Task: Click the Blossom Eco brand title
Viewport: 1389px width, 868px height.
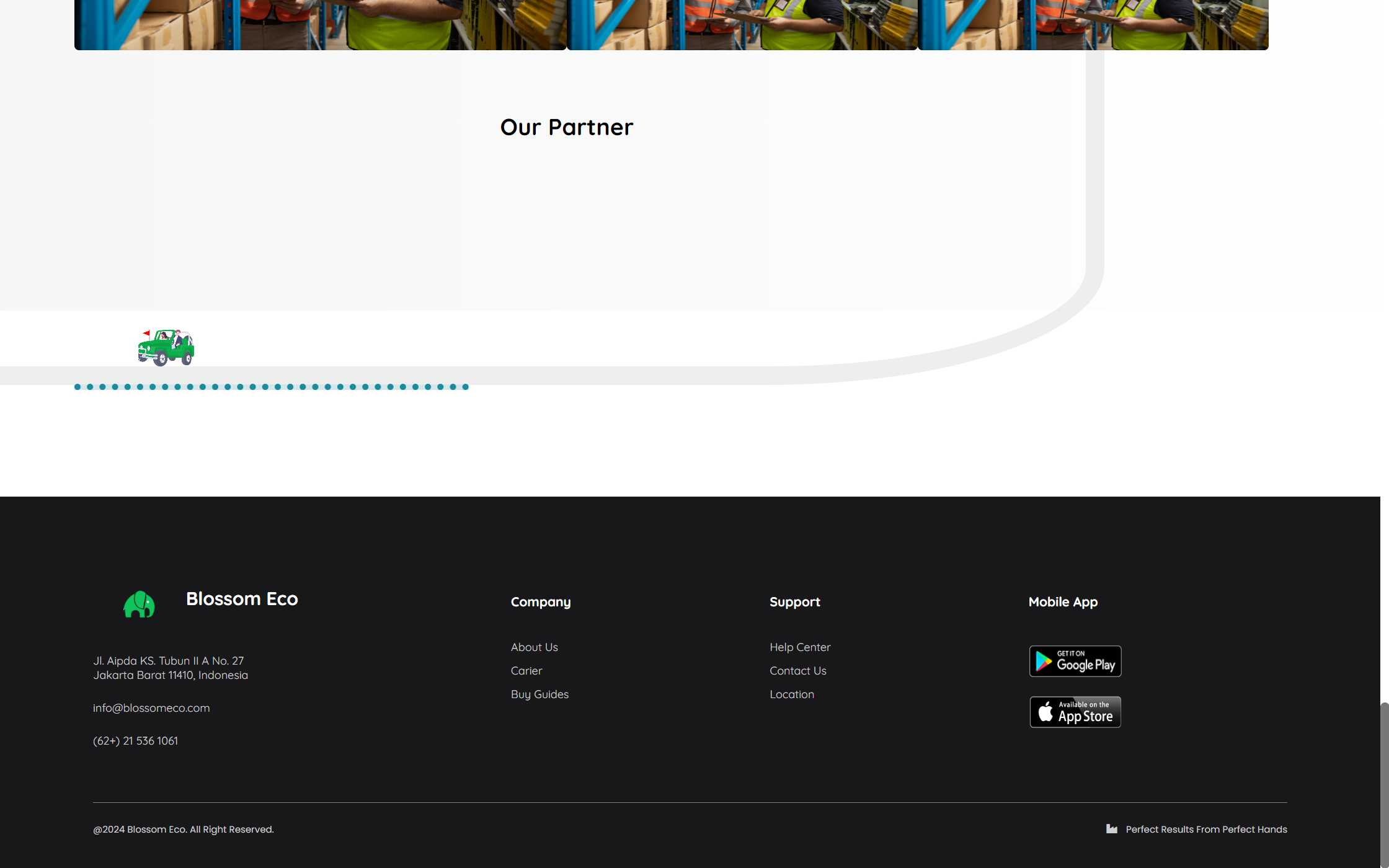Action: click(x=242, y=598)
